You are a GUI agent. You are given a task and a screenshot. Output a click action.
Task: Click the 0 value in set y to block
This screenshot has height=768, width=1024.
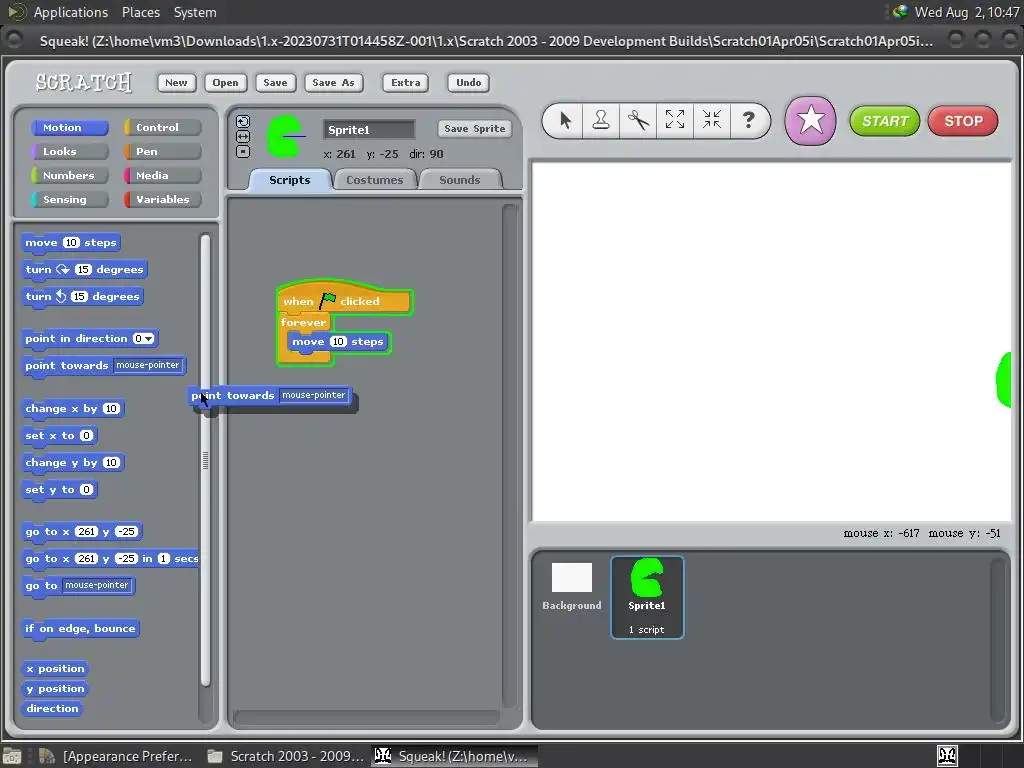86,489
